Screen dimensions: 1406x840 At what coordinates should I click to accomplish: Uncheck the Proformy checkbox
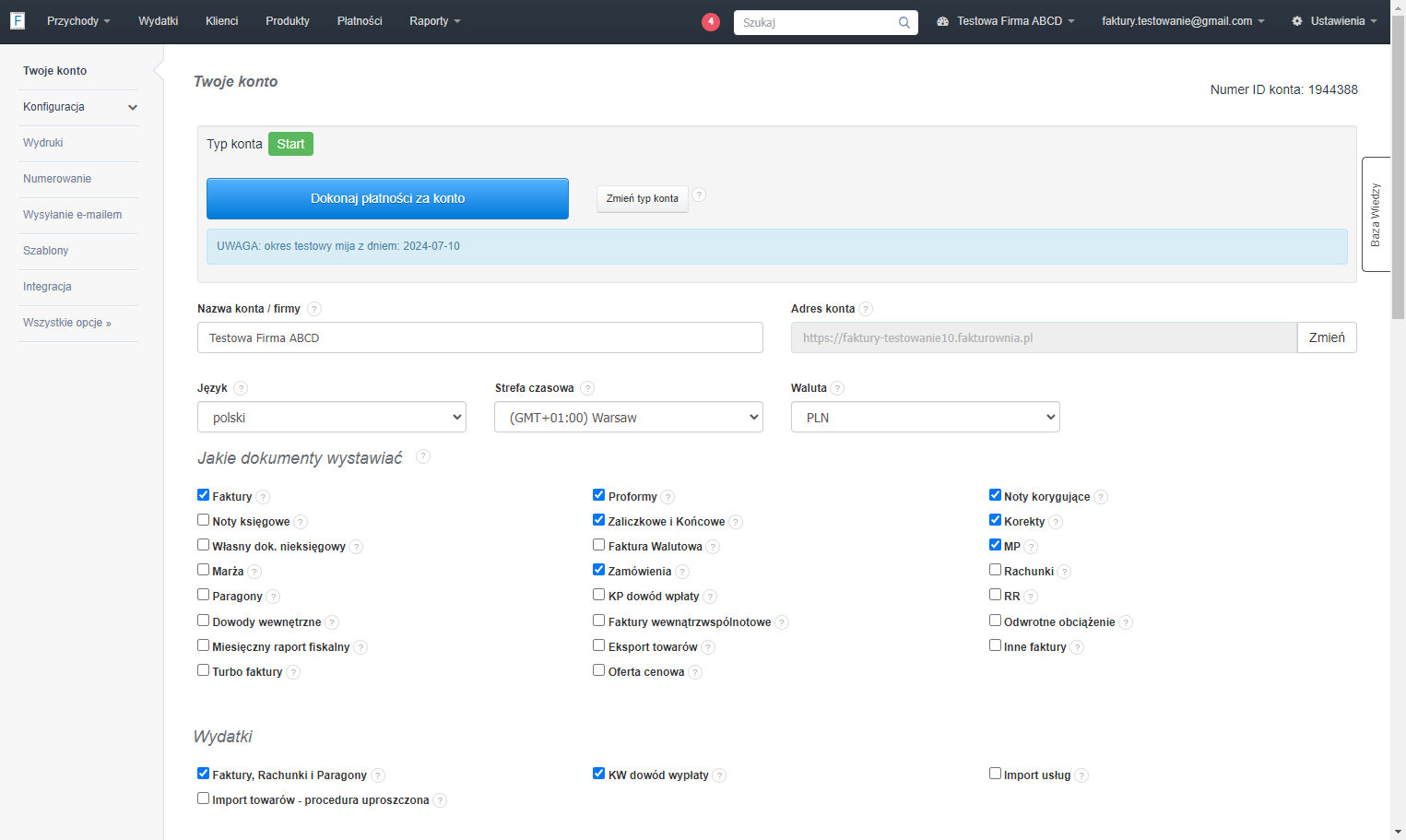pyautogui.click(x=598, y=495)
